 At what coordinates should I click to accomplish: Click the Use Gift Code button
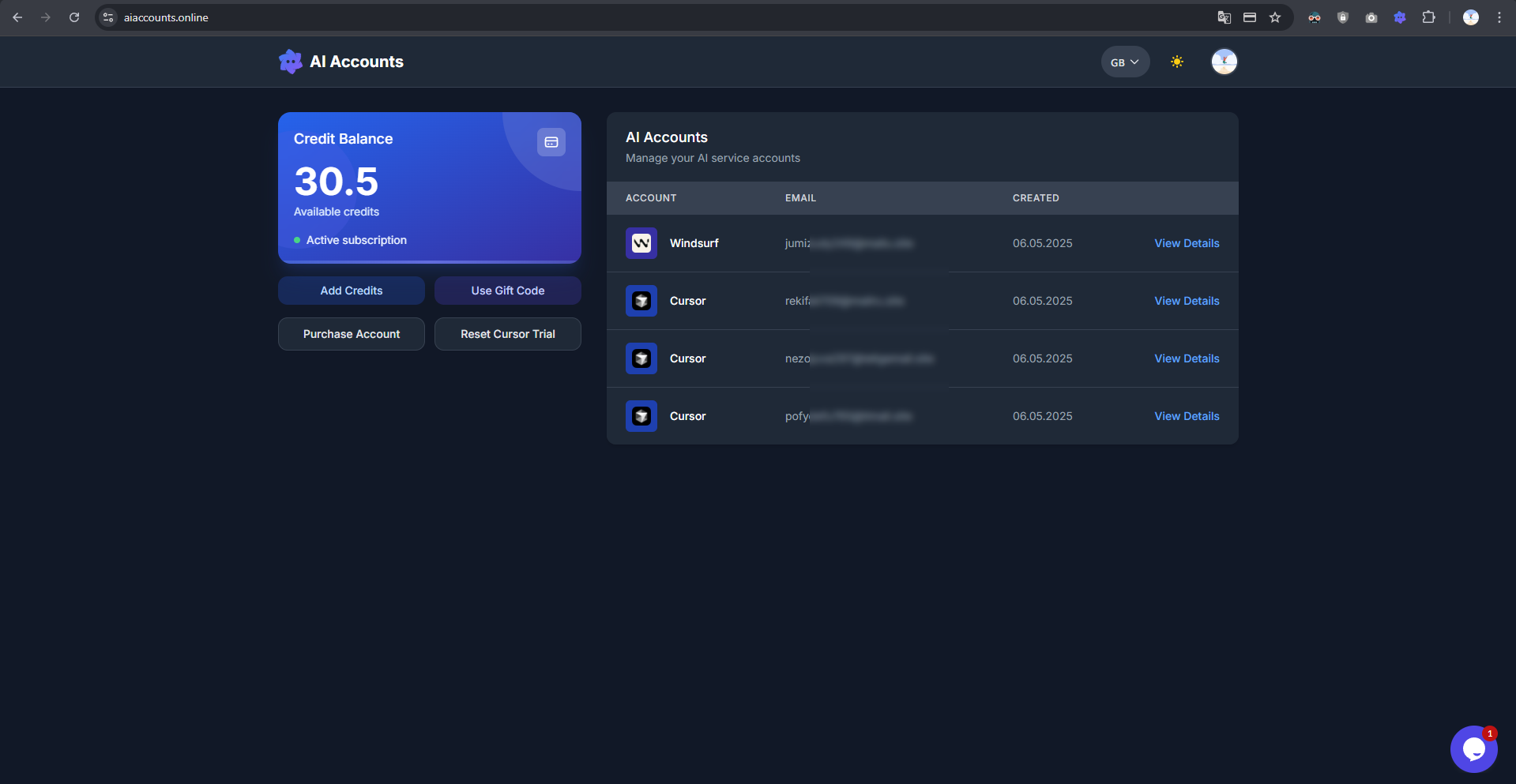(508, 291)
